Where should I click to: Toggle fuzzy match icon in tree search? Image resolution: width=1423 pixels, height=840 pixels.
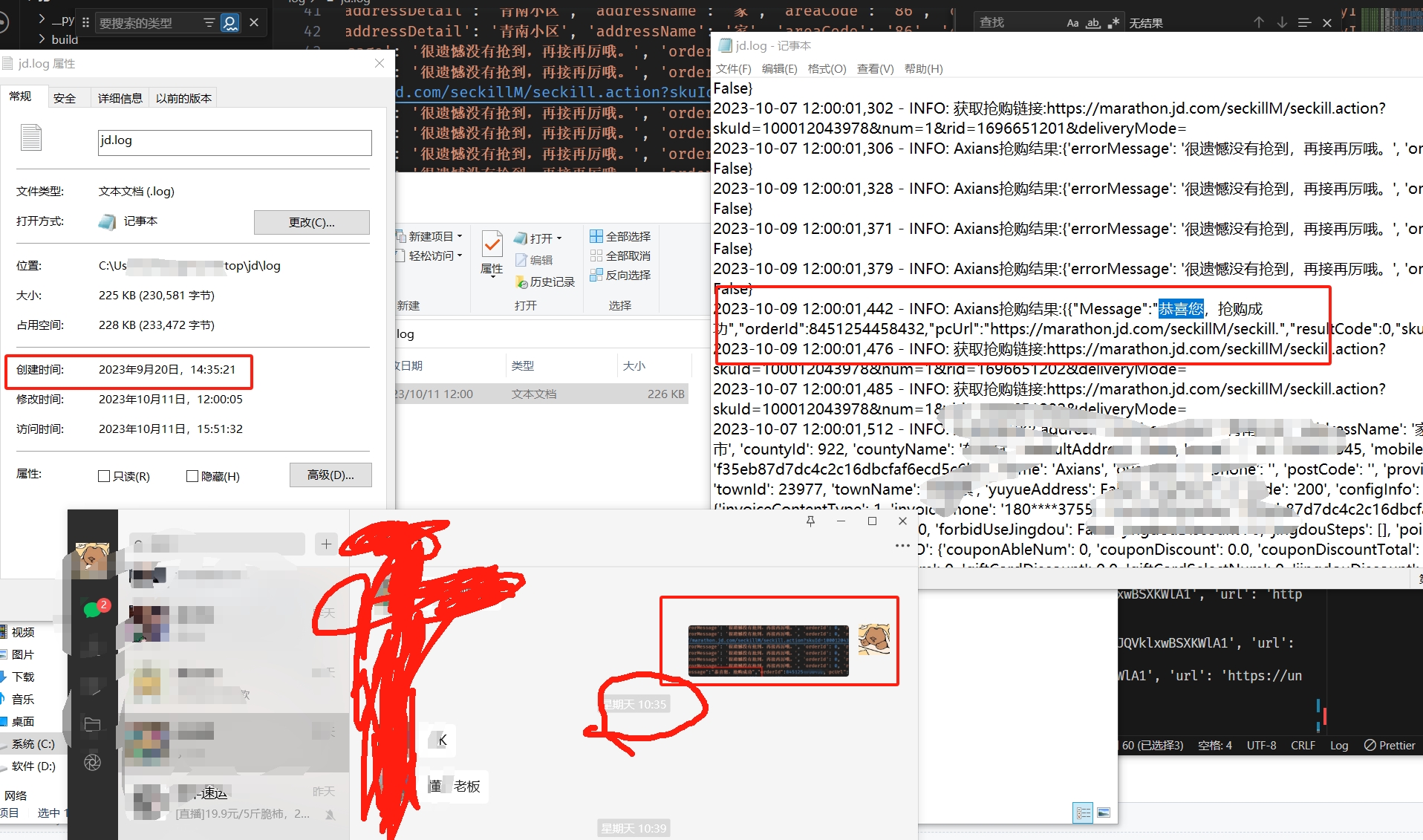tap(230, 23)
